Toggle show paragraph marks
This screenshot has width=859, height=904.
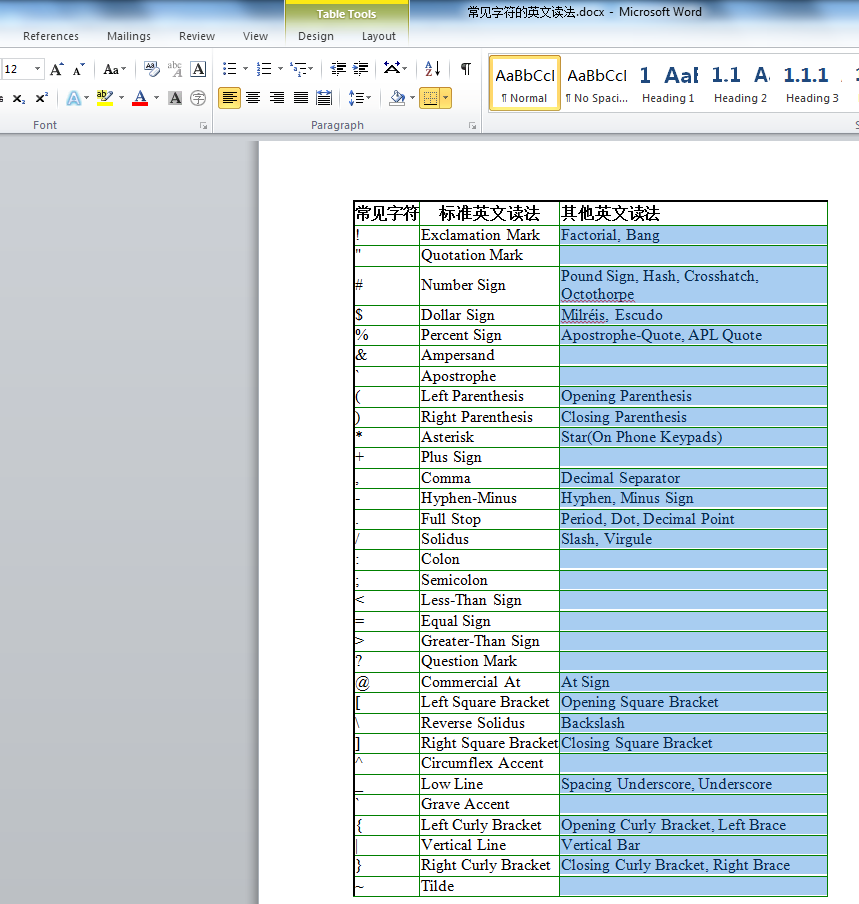466,69
